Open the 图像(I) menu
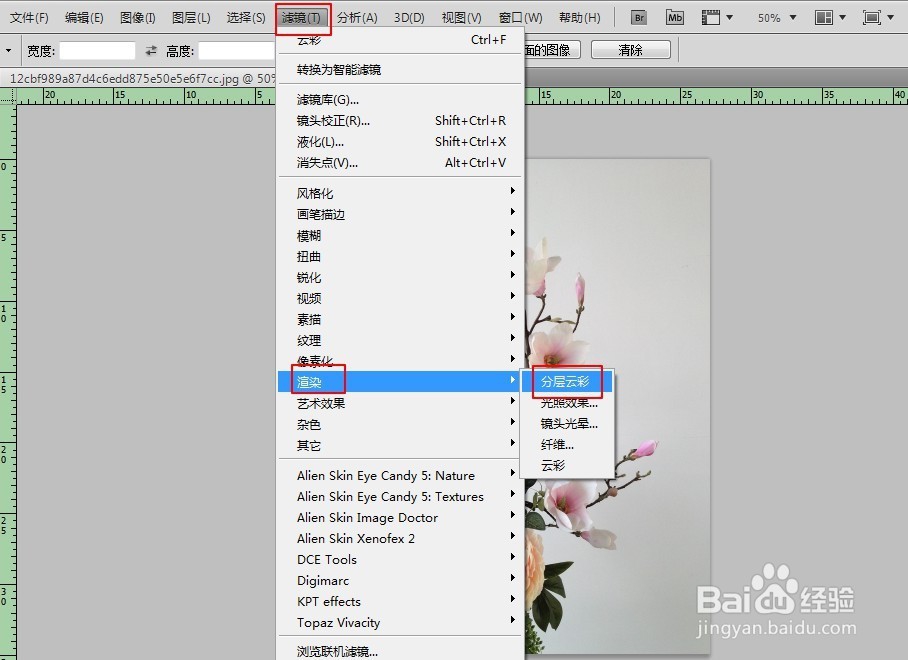This screenshot has width=908, height=660. [137, 18]
